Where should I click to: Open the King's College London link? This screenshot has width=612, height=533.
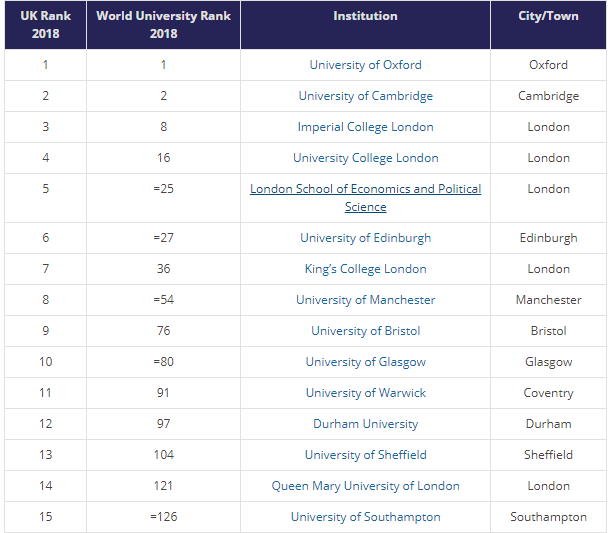pyautogui.click(x=365, y=269)
